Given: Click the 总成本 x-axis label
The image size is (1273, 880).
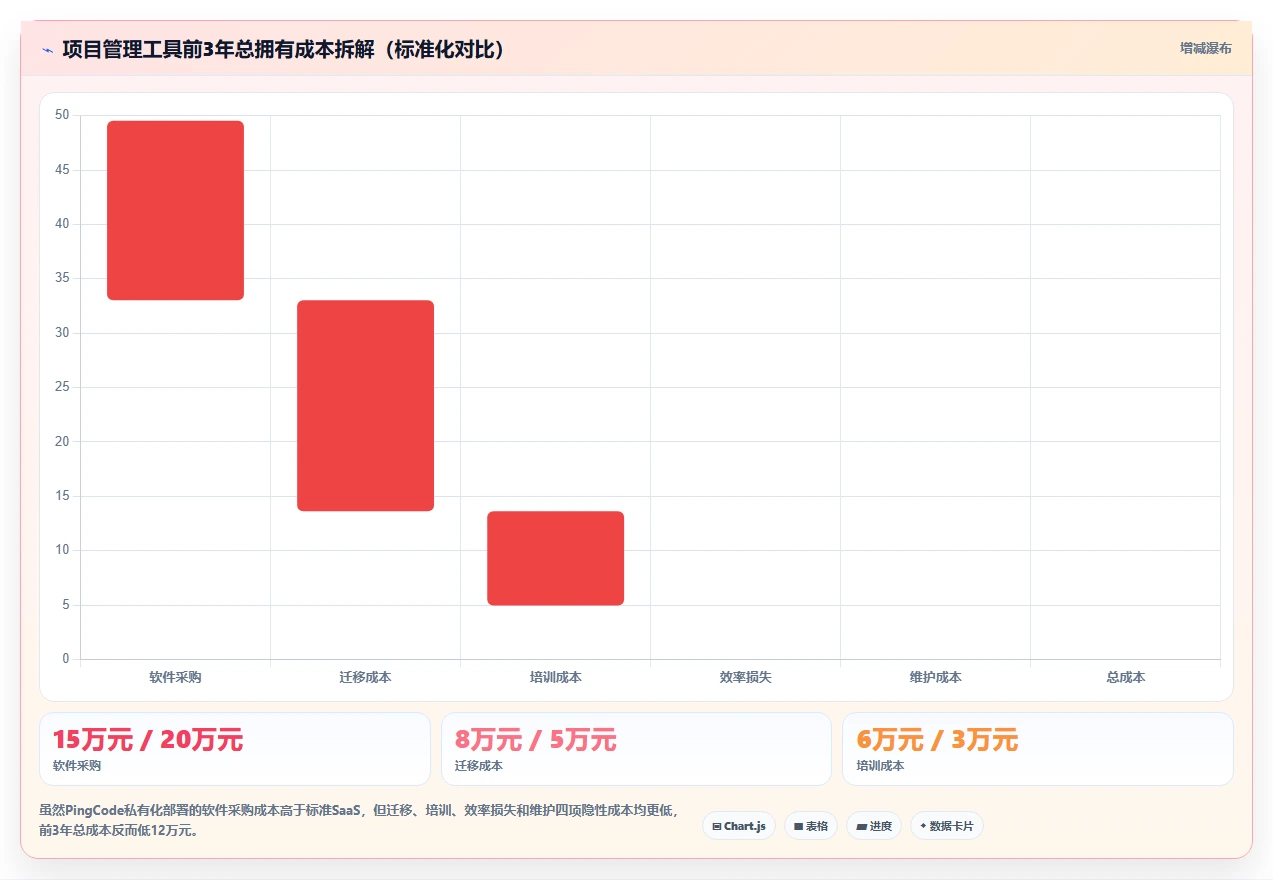Looking at the screenshot, I should point(1125,677).
